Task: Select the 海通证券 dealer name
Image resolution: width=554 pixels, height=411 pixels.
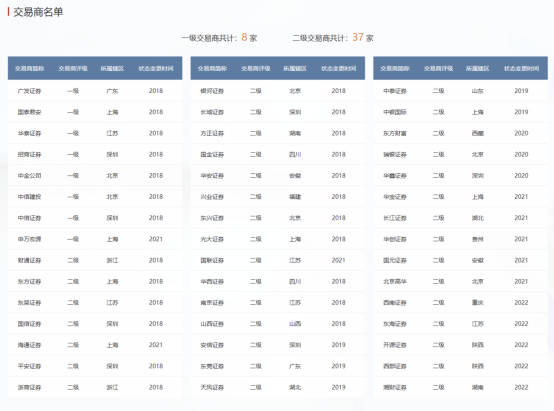Action: click(29, 345)
